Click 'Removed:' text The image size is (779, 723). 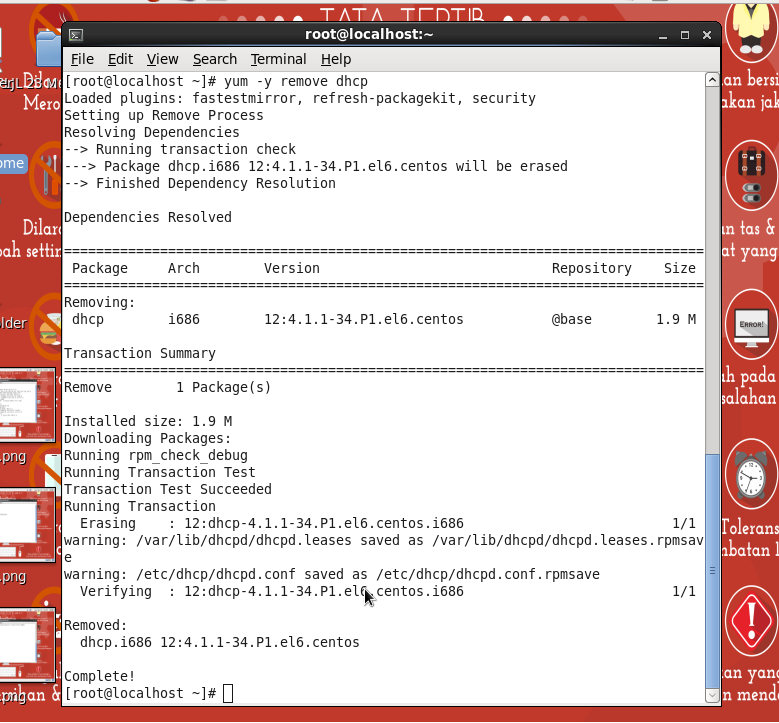tap(96, 626)
